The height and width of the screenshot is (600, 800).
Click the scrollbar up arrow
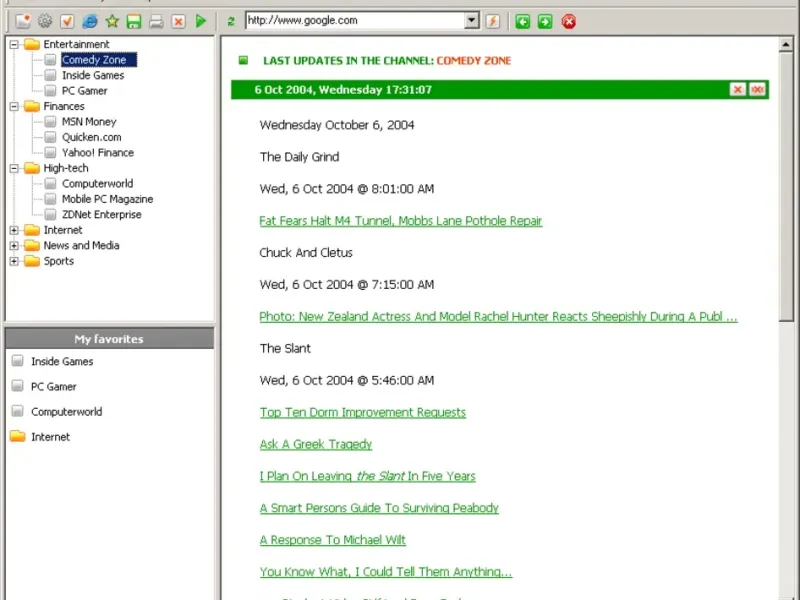pos(786,45)
